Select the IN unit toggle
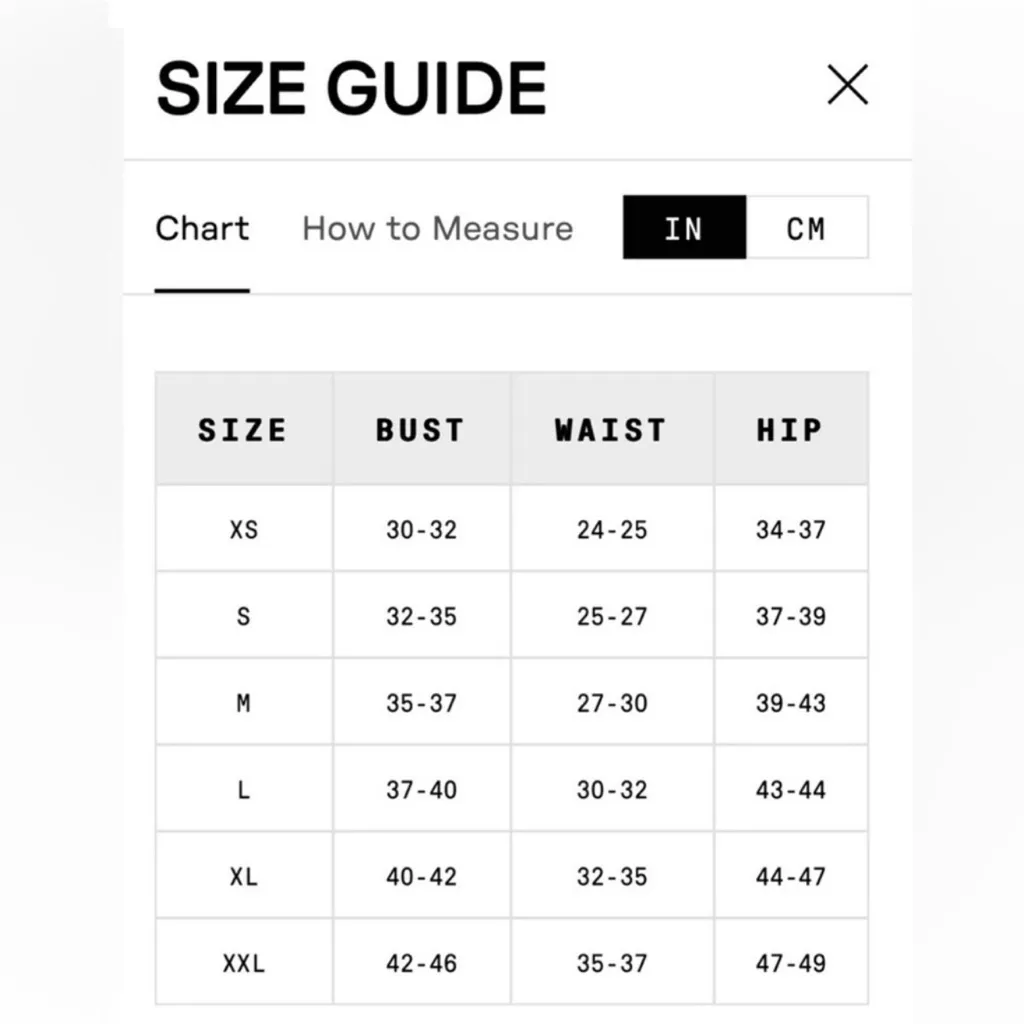Viewport: 1024px width, 1024px height. click(684, 228)
